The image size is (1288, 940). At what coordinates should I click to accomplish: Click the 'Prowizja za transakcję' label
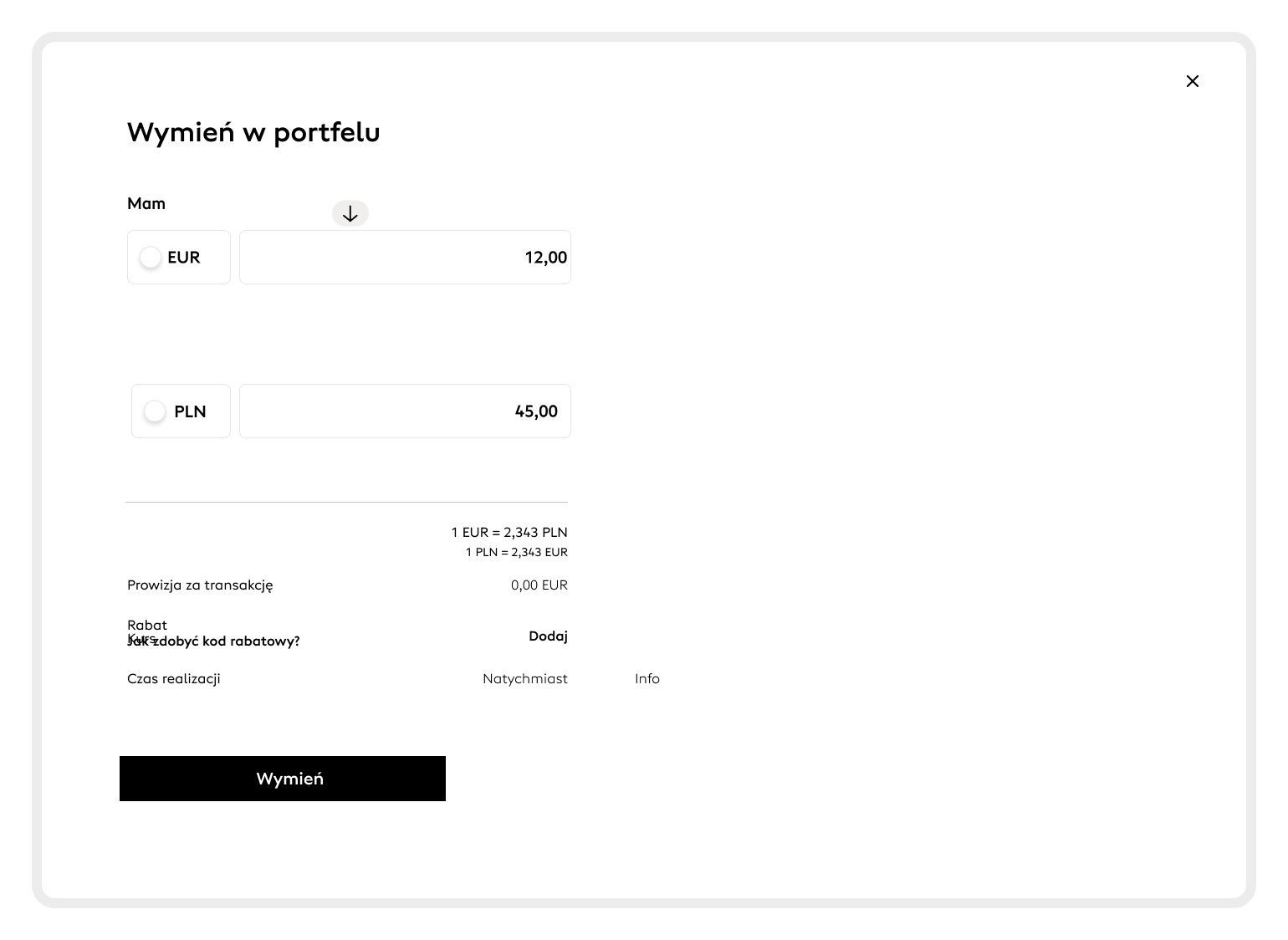tap(200, 585)
